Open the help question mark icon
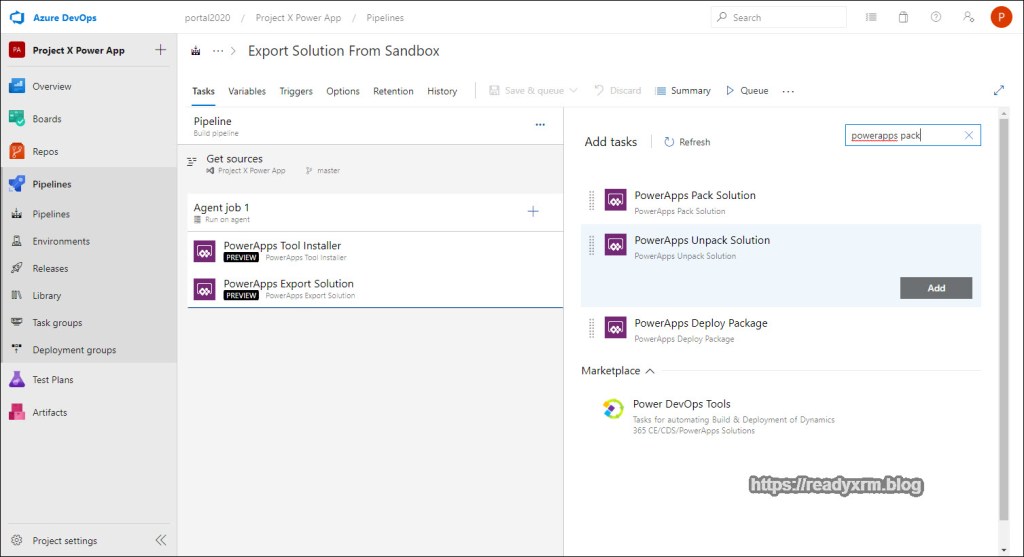Screen dimensions: 1024x557 (935, 17)
